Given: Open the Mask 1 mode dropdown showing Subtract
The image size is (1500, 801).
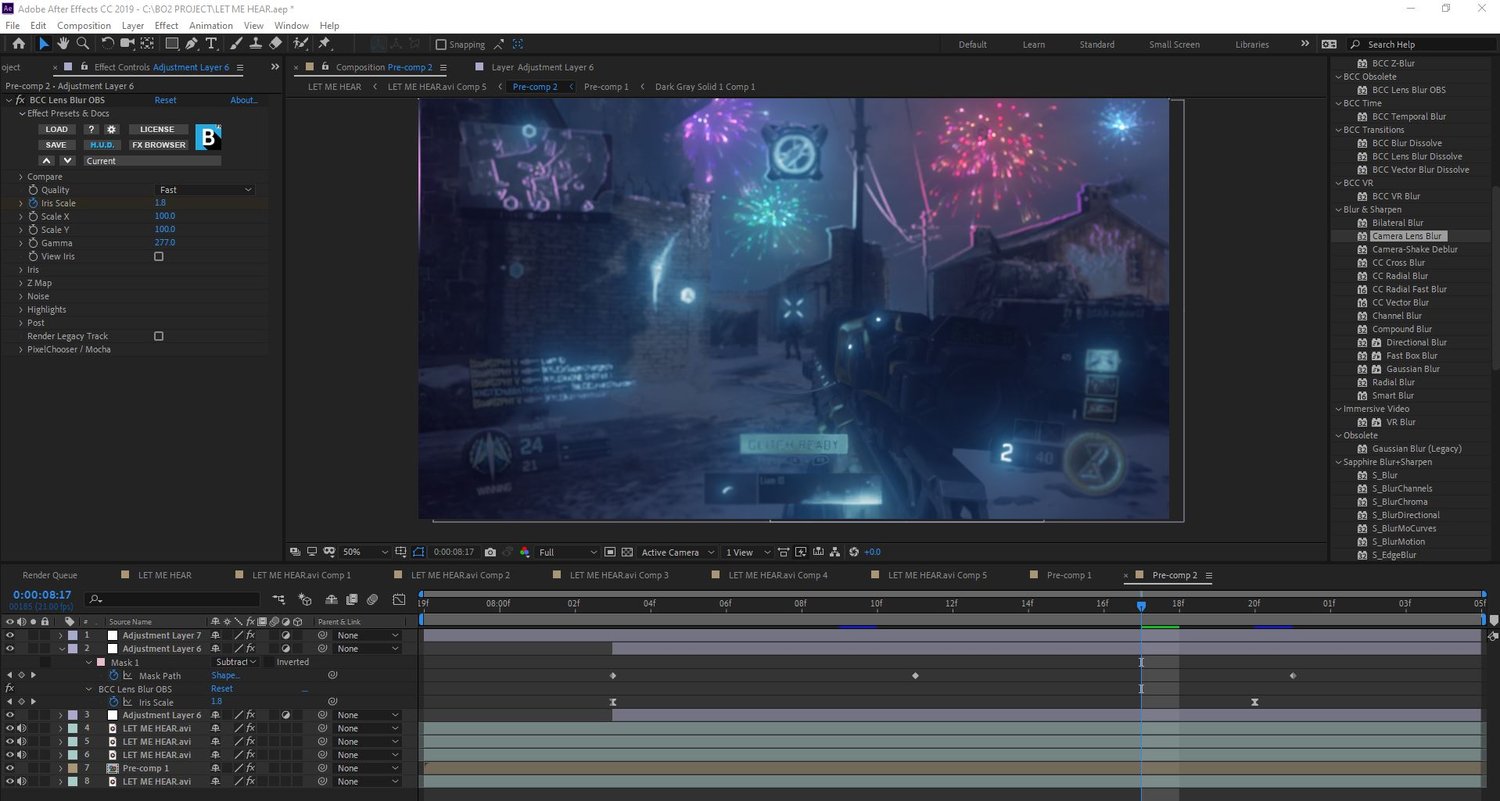Looking at the screenshot, I should 236,662.
